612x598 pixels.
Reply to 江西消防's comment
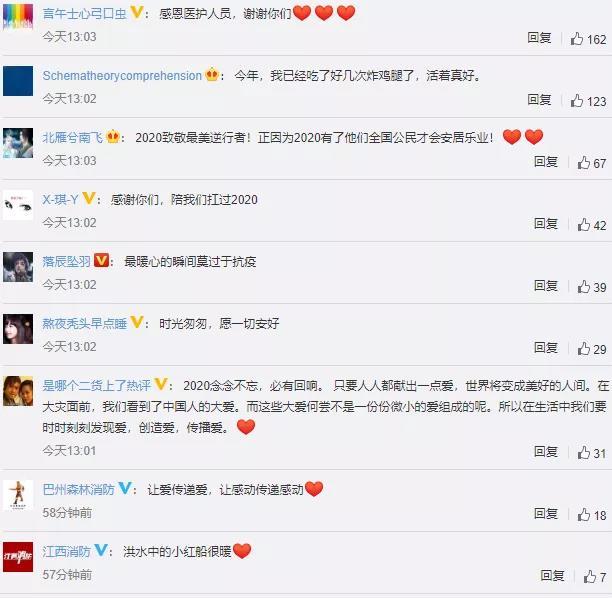coord(552,575)
